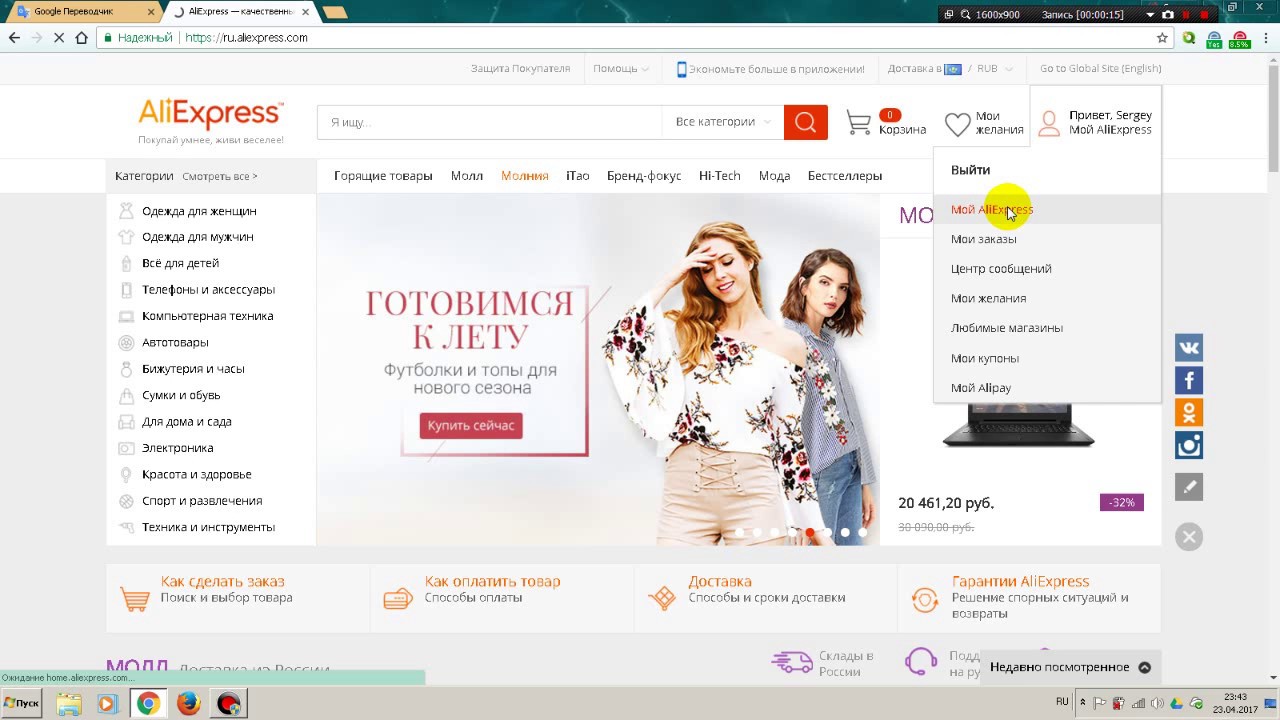
Task: Select the active orange banner slide dot
Action: point(810,532)
